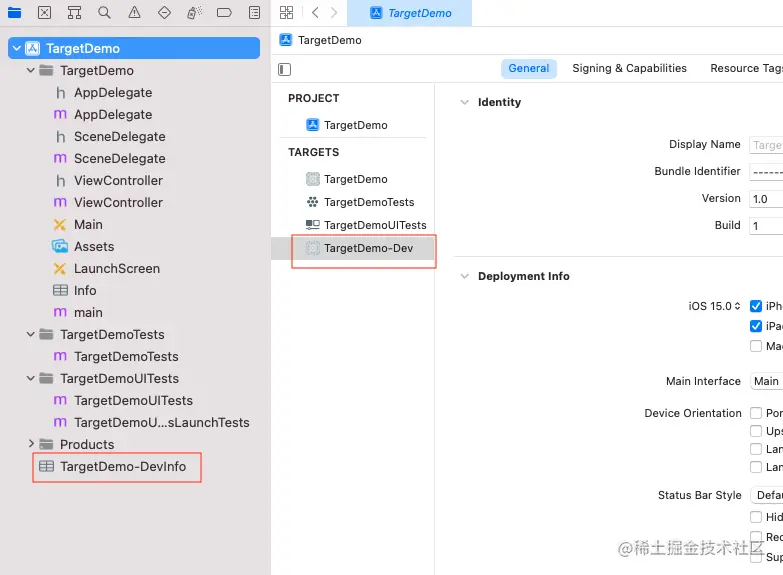Collapse the TargetDemoUITests folder group
Screen dimensions: 783x575
30,378
